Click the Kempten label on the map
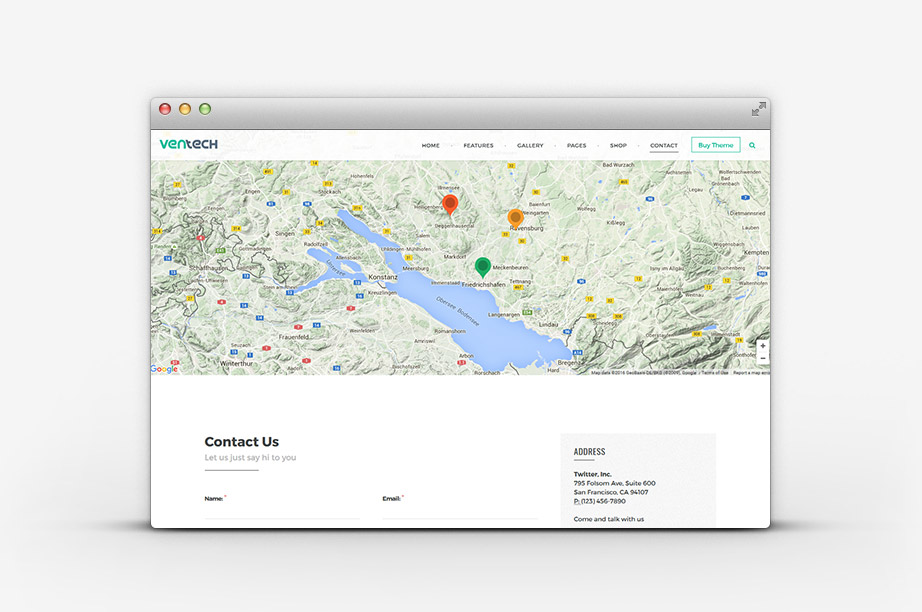922x612 pixels. pos(756,252)
